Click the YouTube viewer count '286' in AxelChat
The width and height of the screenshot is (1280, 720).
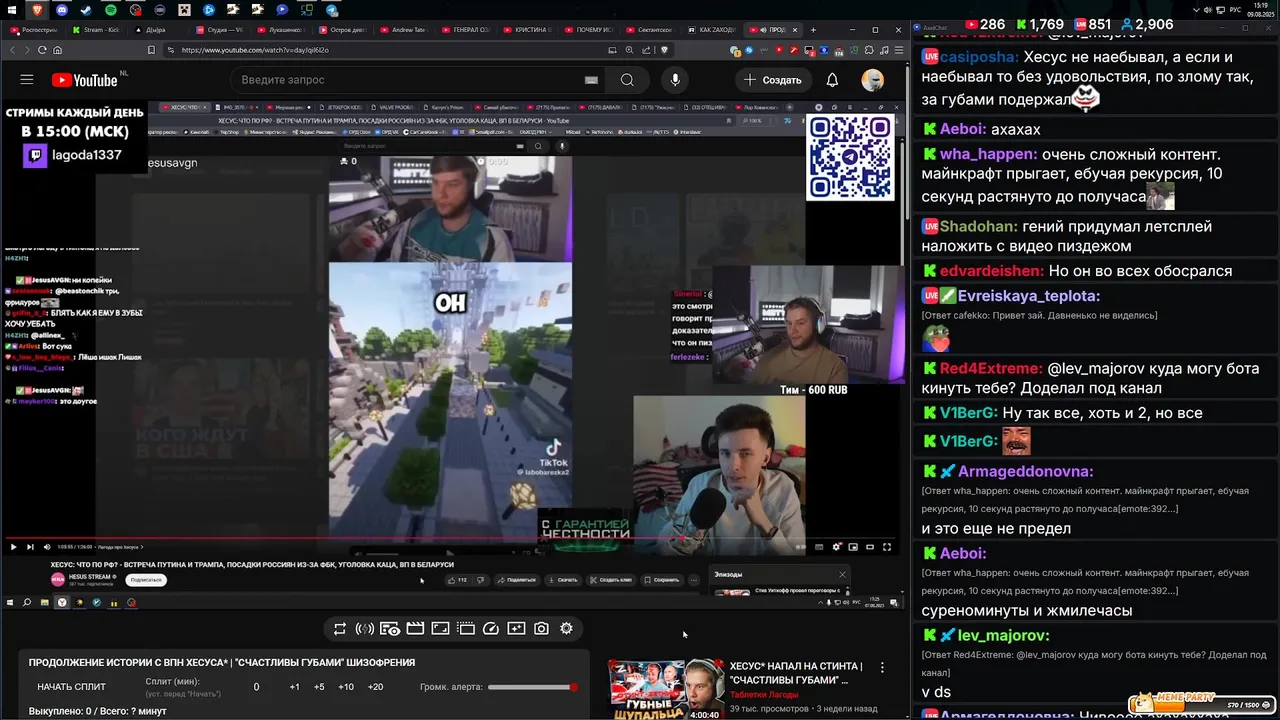click(984, 24)
